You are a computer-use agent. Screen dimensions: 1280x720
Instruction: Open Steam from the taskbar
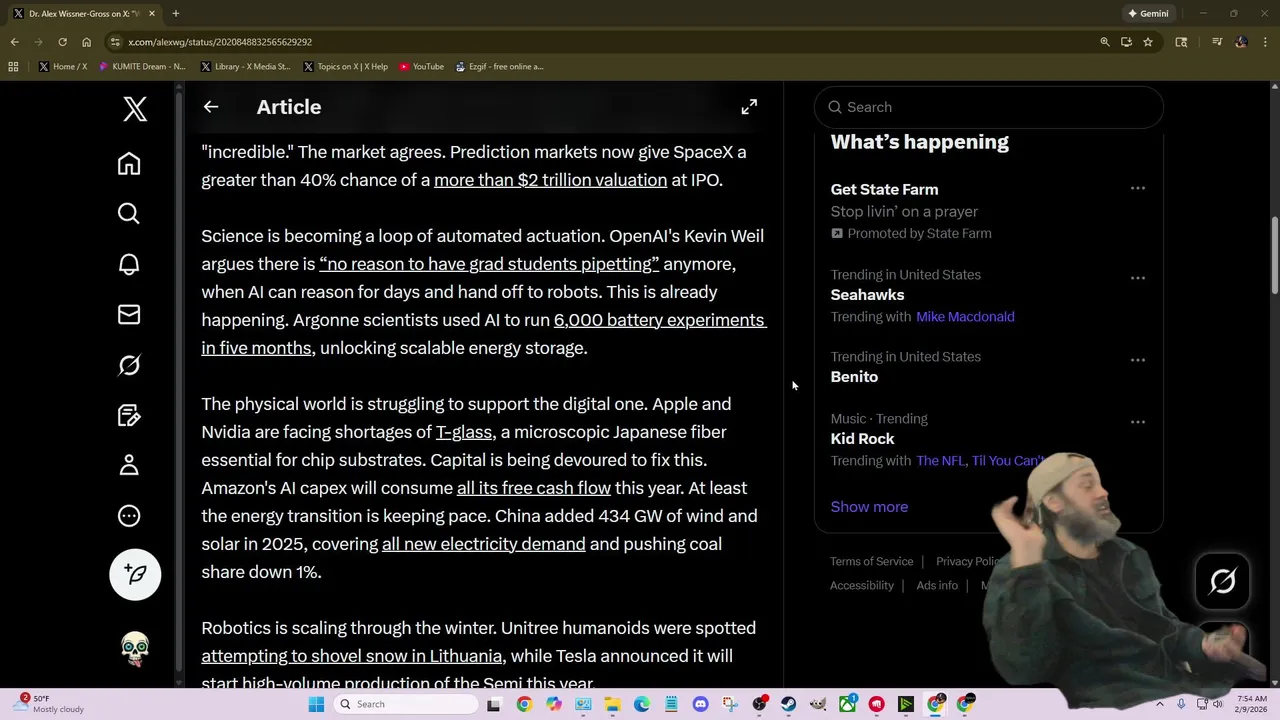tap(789, 704)
